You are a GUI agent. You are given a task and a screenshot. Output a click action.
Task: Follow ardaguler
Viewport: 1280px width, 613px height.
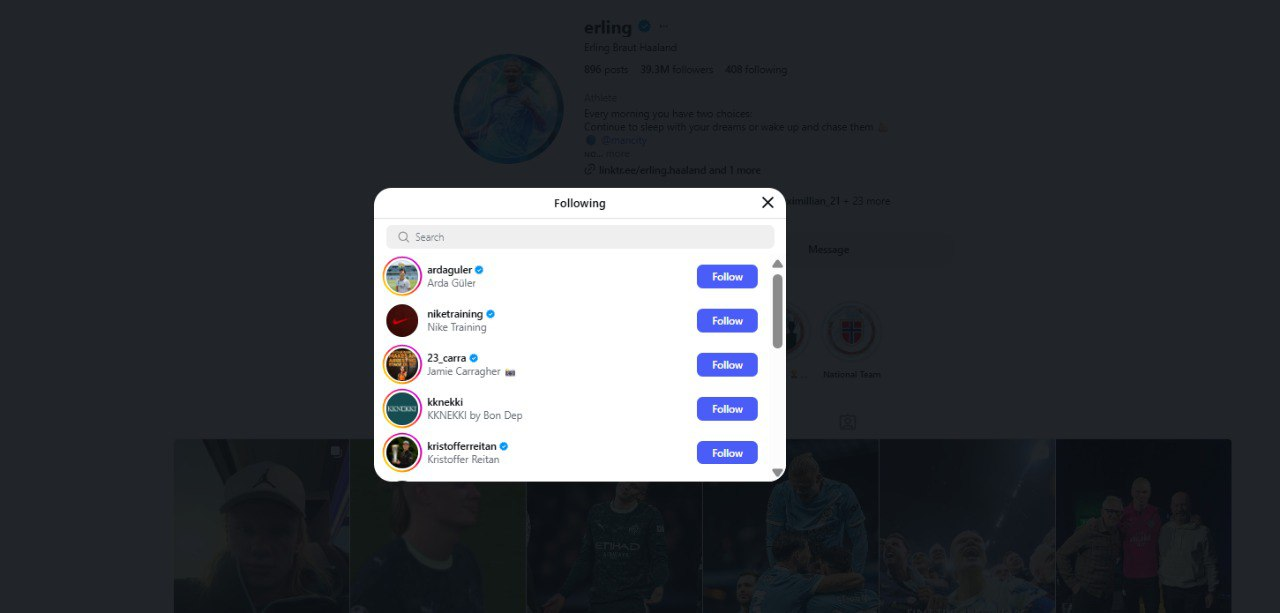(x=727, y=277)
